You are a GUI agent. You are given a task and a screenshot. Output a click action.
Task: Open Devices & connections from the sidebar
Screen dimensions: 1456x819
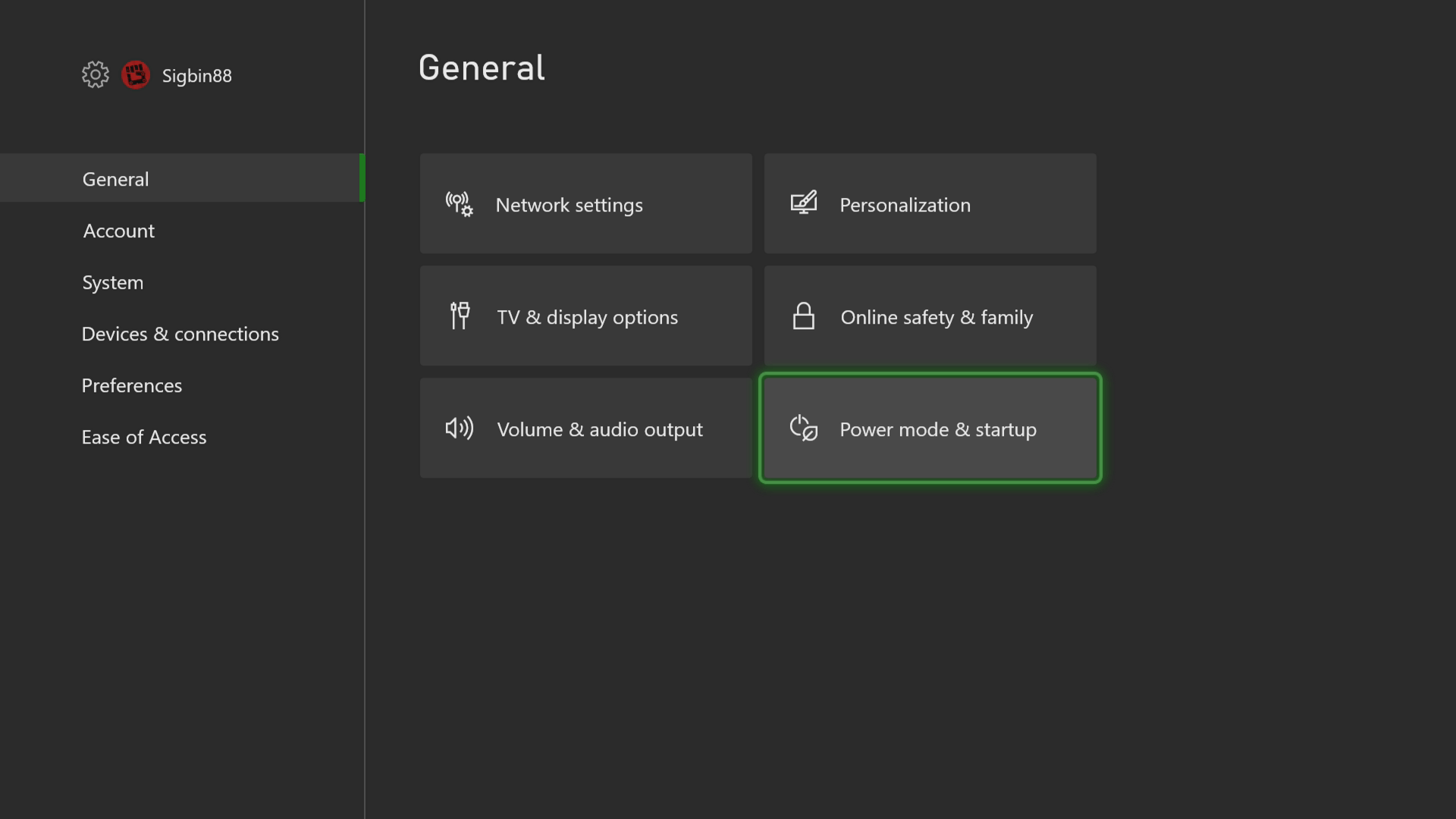click(x=180, y=334)
